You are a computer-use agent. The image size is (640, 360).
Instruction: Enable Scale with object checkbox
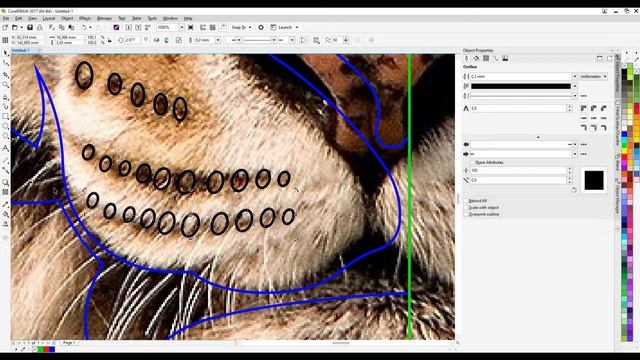point(466,207)
